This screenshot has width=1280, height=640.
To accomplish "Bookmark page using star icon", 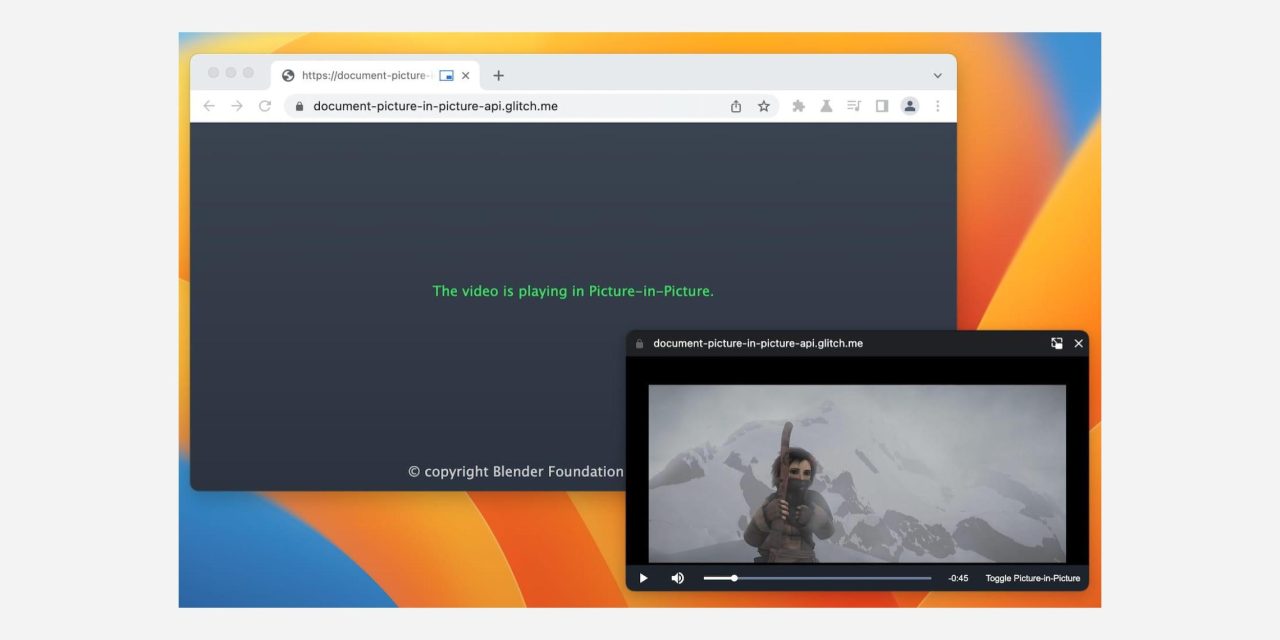I will point(764,106).
